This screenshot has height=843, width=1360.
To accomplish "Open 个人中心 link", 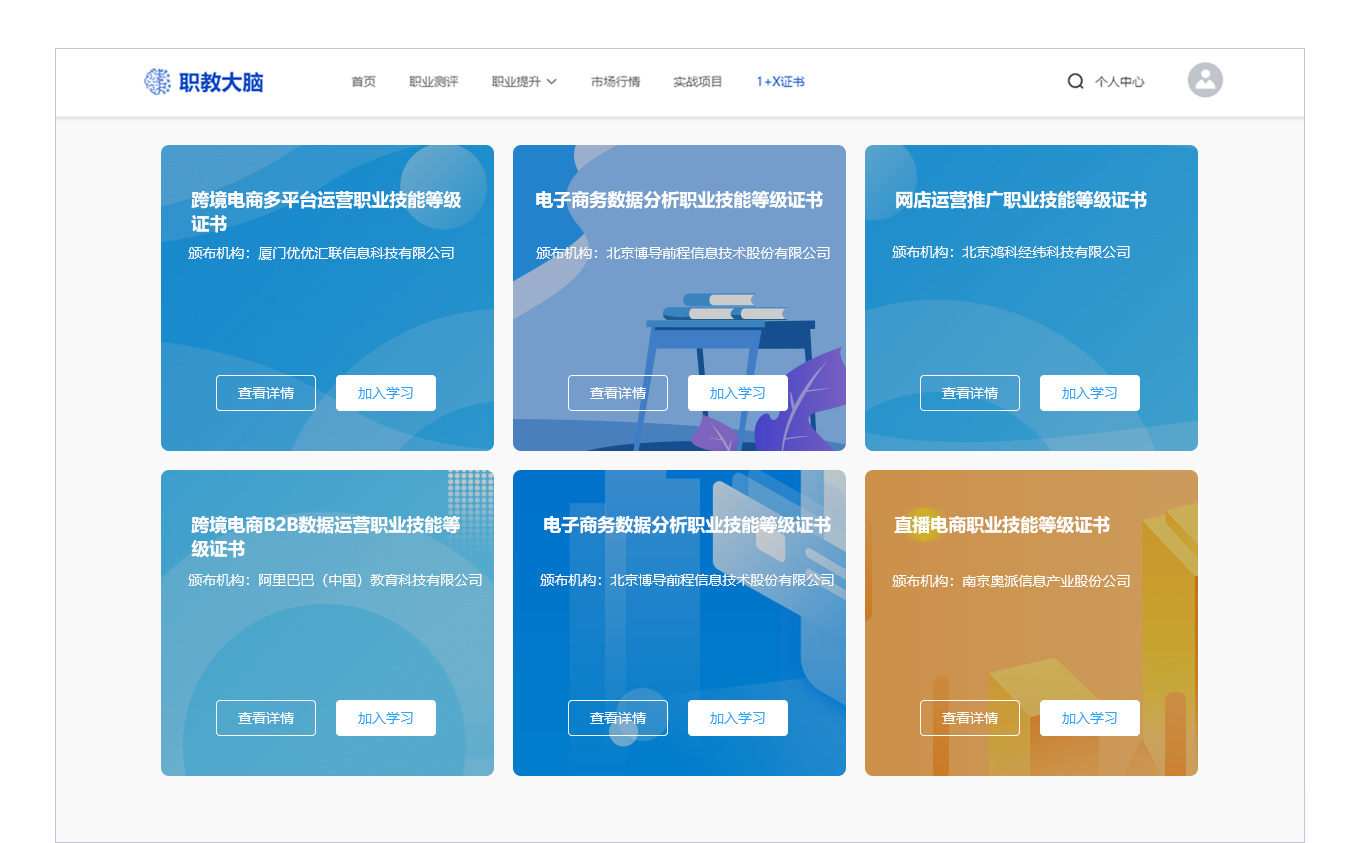I will 1119,82.
